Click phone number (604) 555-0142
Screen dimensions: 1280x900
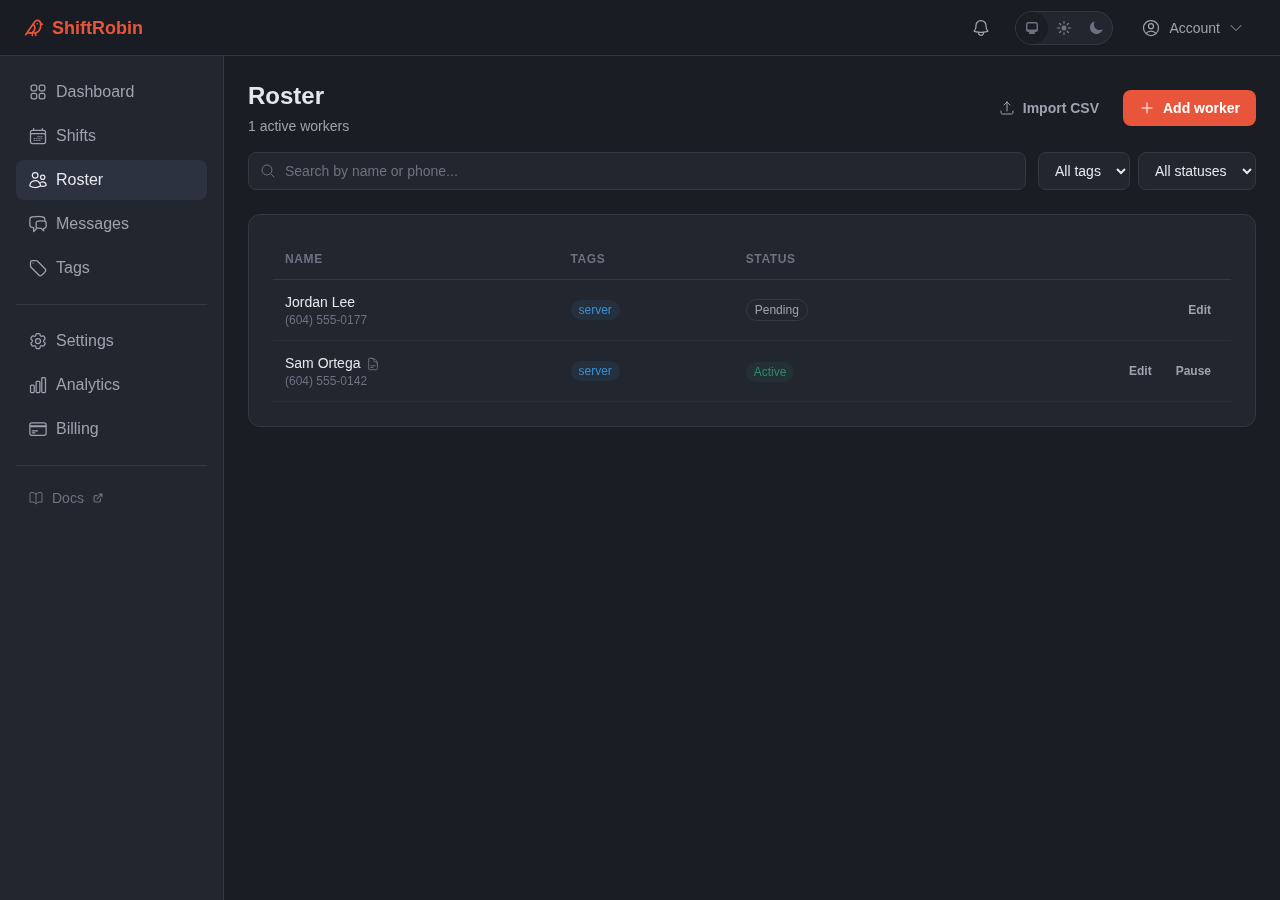[x=326, y=381]
